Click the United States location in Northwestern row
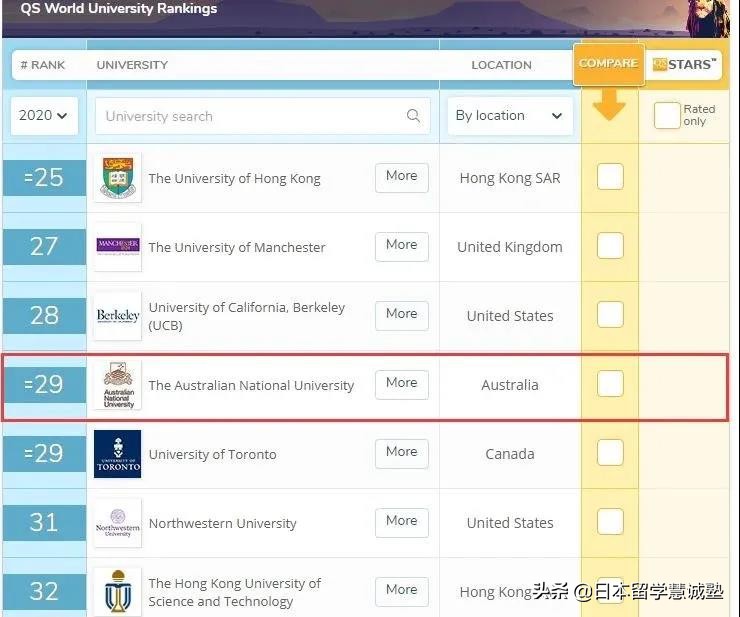The width and height of the screenshot is (740, 617). point(510,523)
